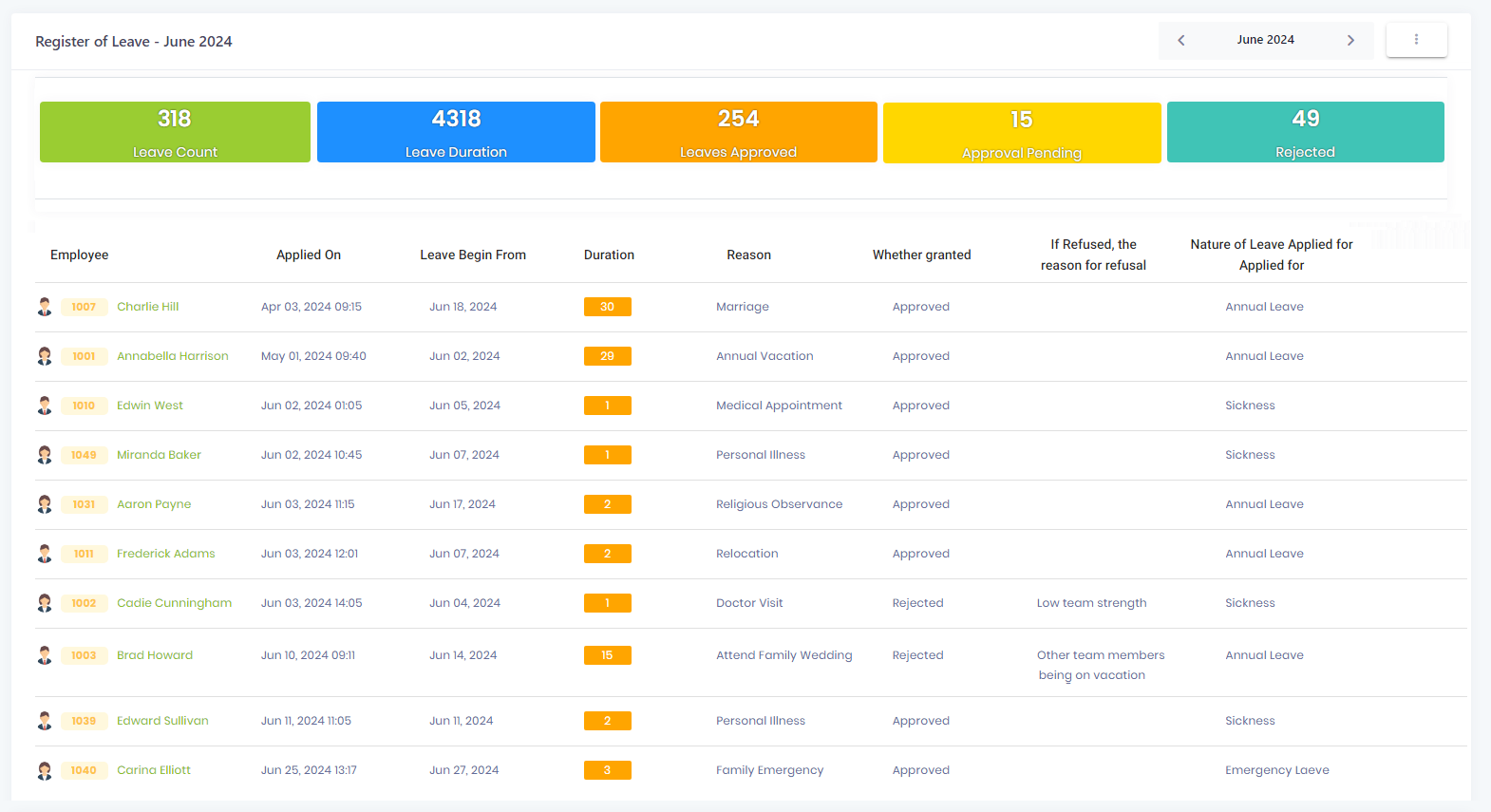Click Charlie Hill's avatar icon
This screenshot has width=1491, height=812.
click(45, 307)
